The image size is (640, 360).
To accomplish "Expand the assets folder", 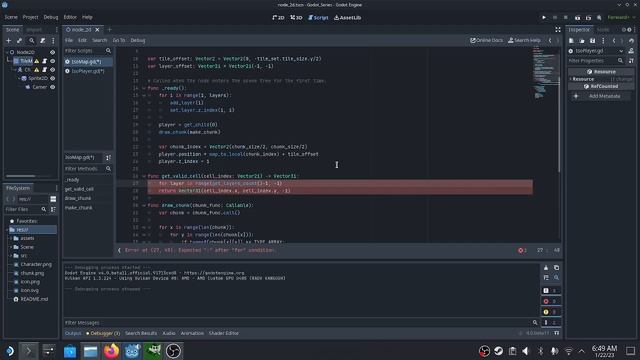I will (11, 238).
